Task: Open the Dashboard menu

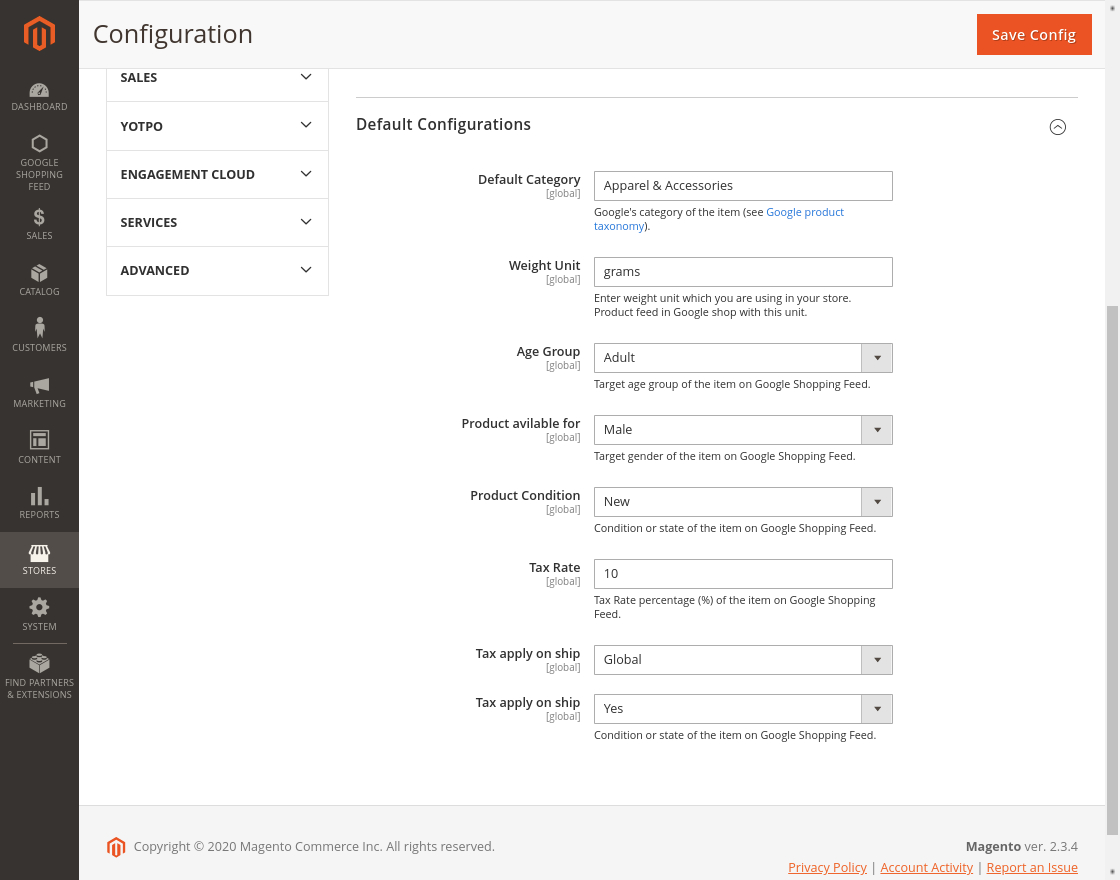Action: click(x=39, y=97)
